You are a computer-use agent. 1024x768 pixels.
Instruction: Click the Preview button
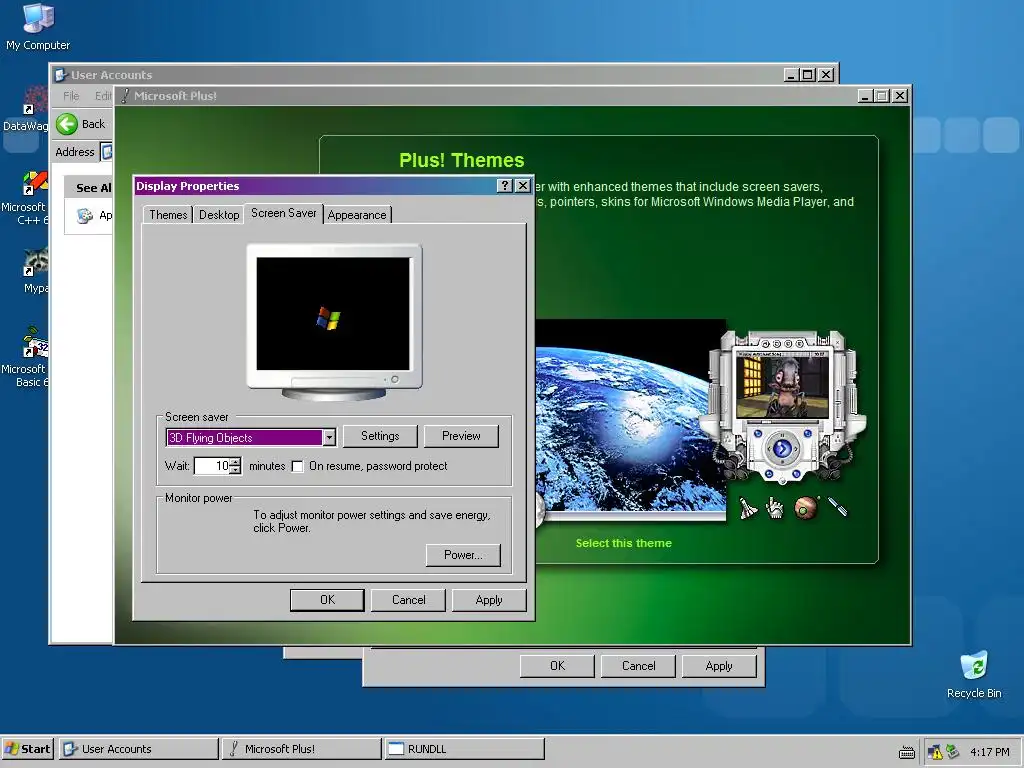(x=461, y=436)
